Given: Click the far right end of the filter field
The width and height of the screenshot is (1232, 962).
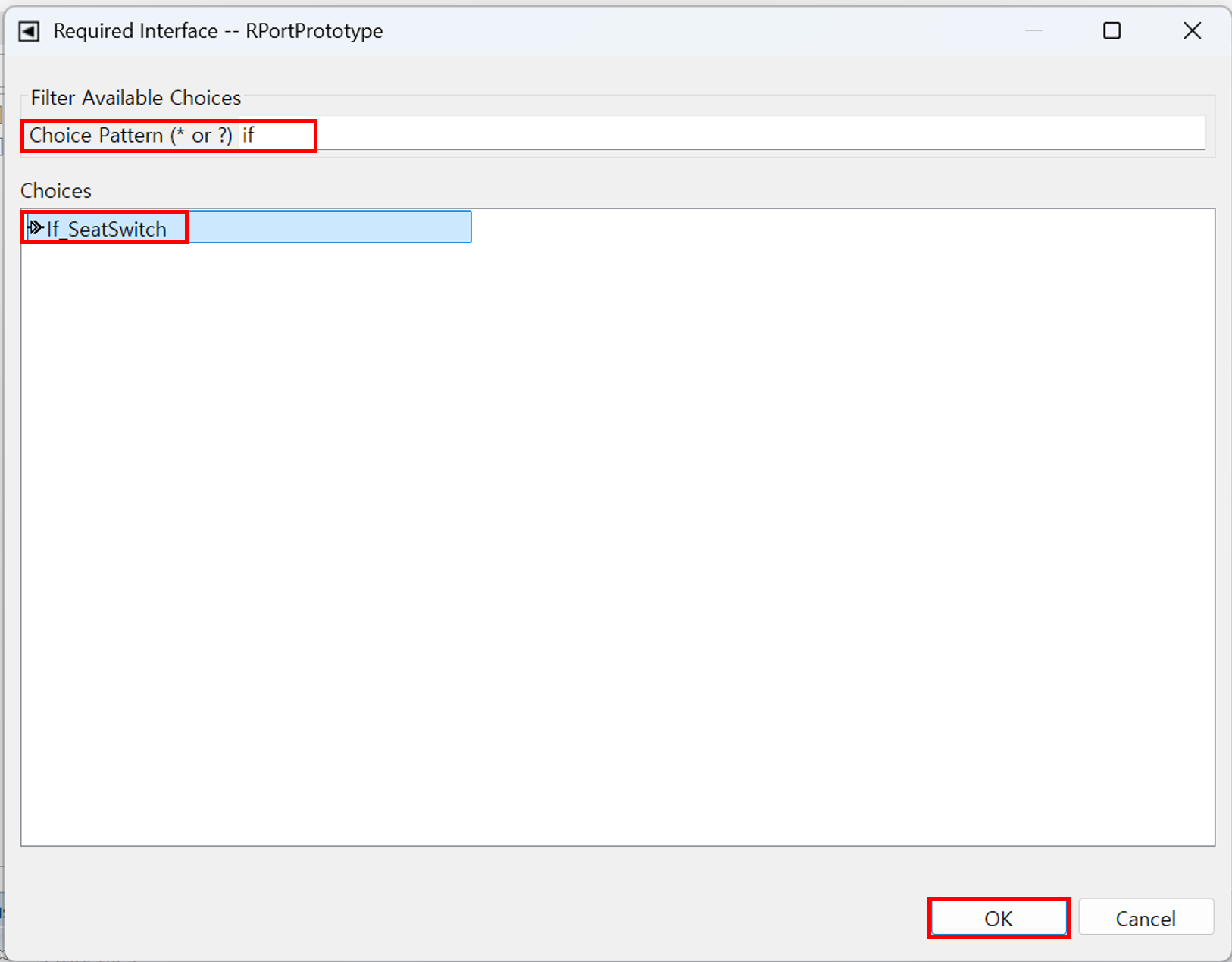Looking at the screenshot, I should click(x=1190, y=135).
